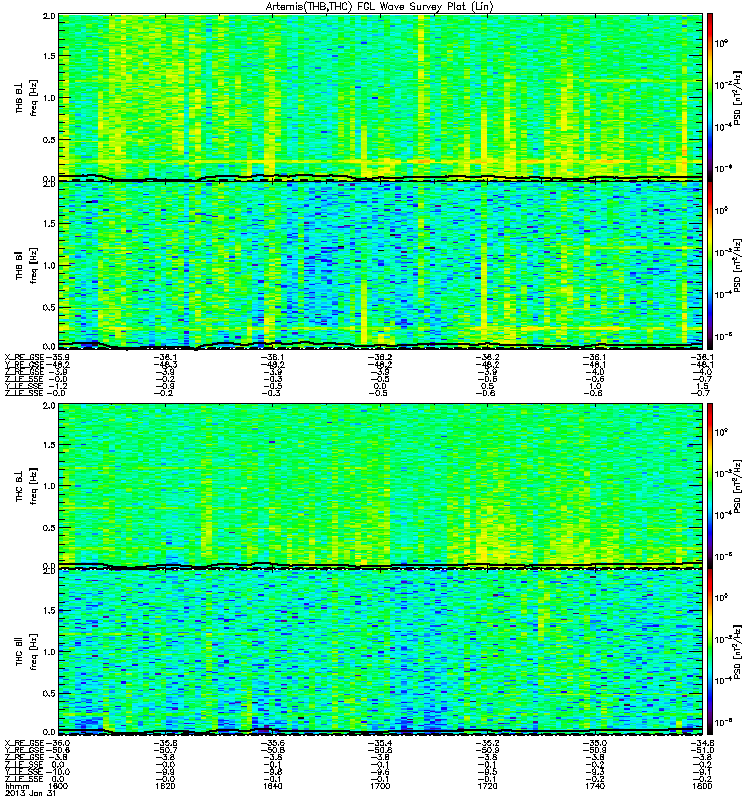Click the 'X_RE_GSE' row label under the THB panels
Screen dimensions: 750x800
pyautogui.click(x=24, y=357)
